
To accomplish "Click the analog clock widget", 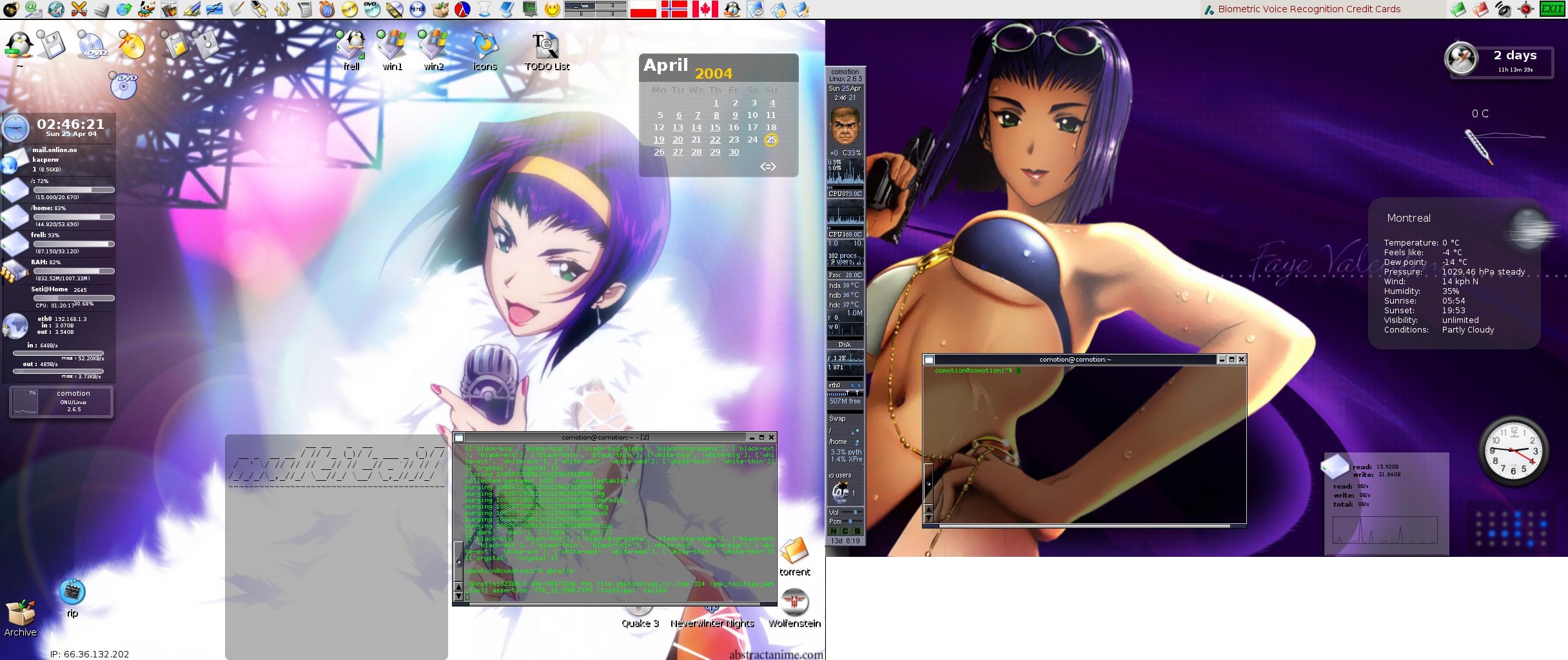I will (1513, 451).
